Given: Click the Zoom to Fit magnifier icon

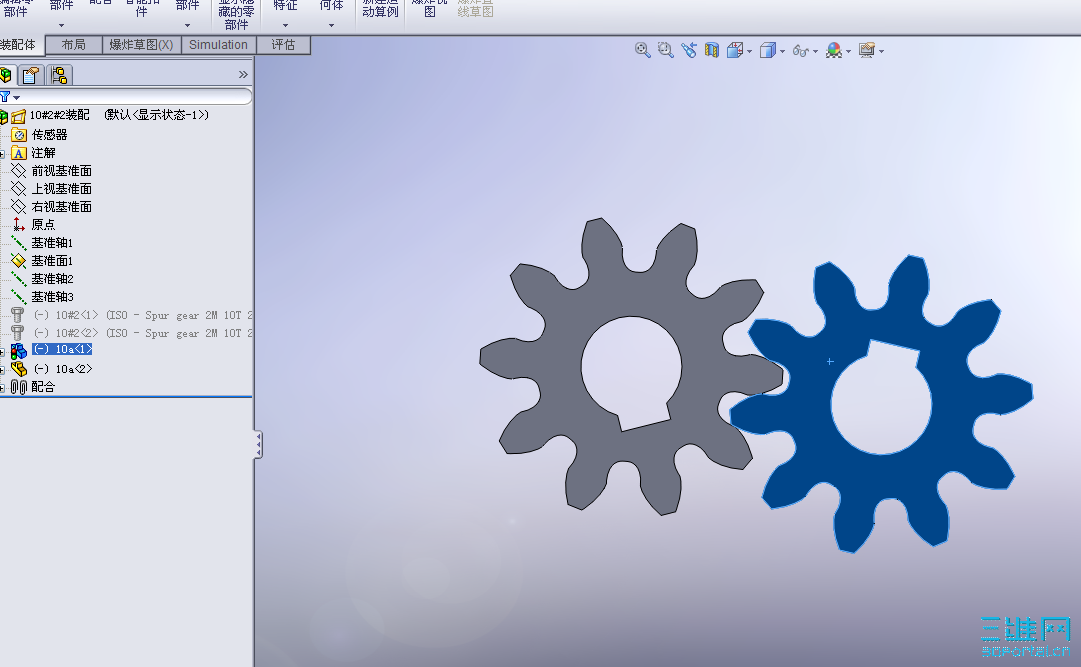Looking at the screenshot, I should pos(643,50).
